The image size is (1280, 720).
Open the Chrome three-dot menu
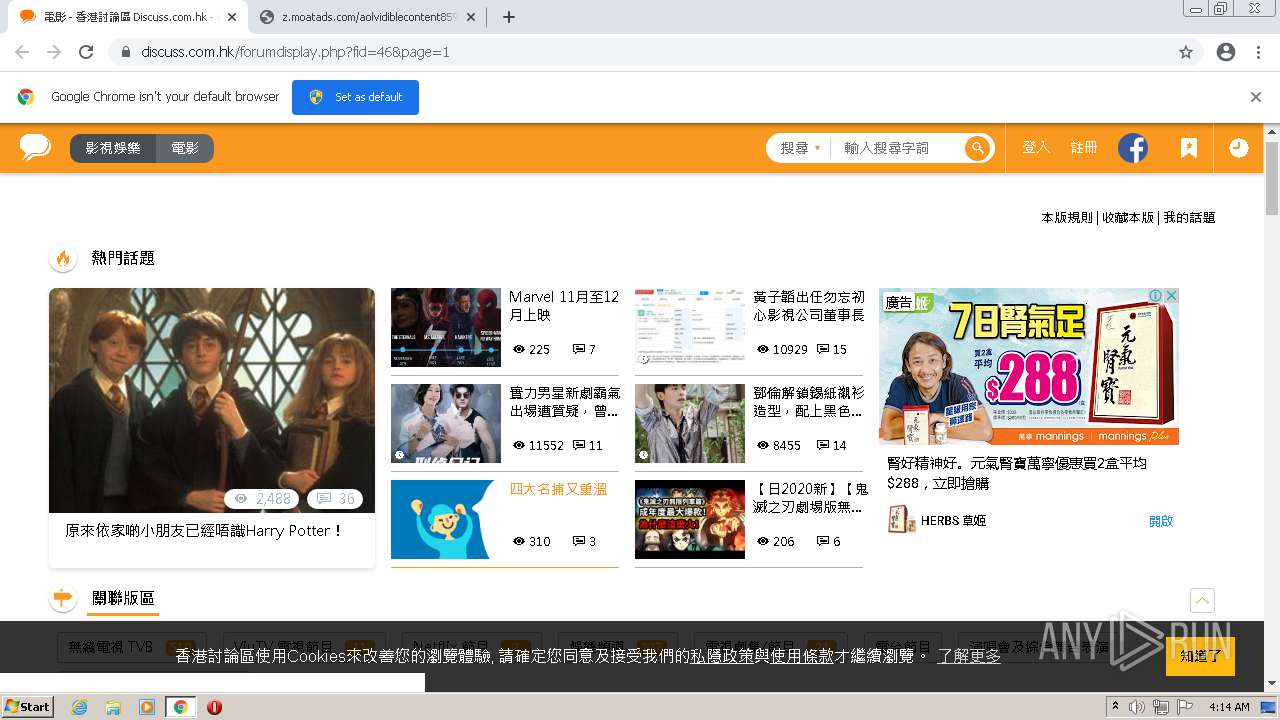click(x=1258, y=52)
